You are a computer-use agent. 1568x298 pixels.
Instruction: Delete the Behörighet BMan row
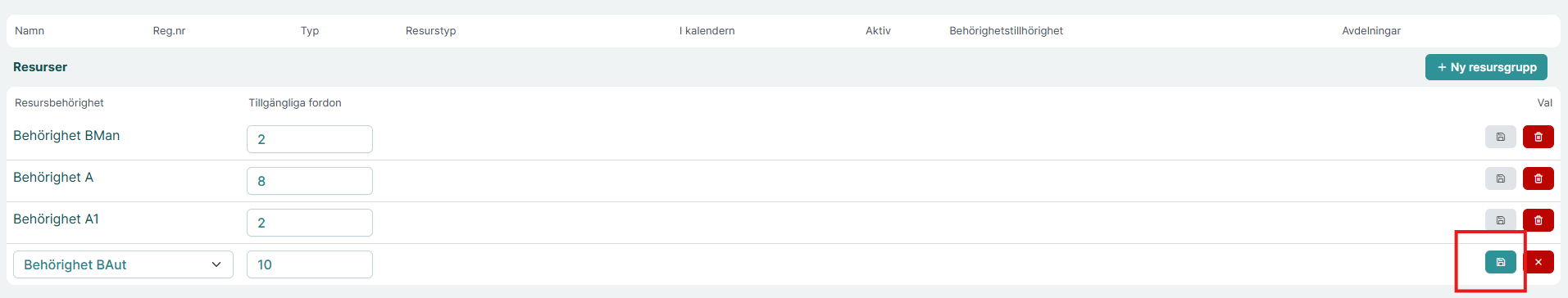click(1538, 137)
